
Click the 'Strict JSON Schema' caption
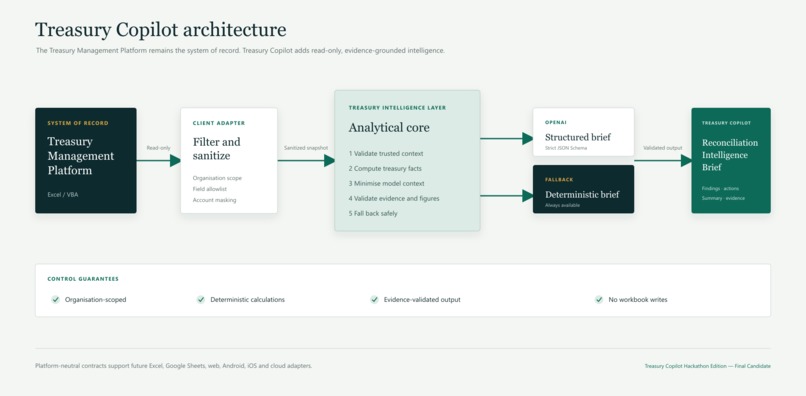coord(566,149)
